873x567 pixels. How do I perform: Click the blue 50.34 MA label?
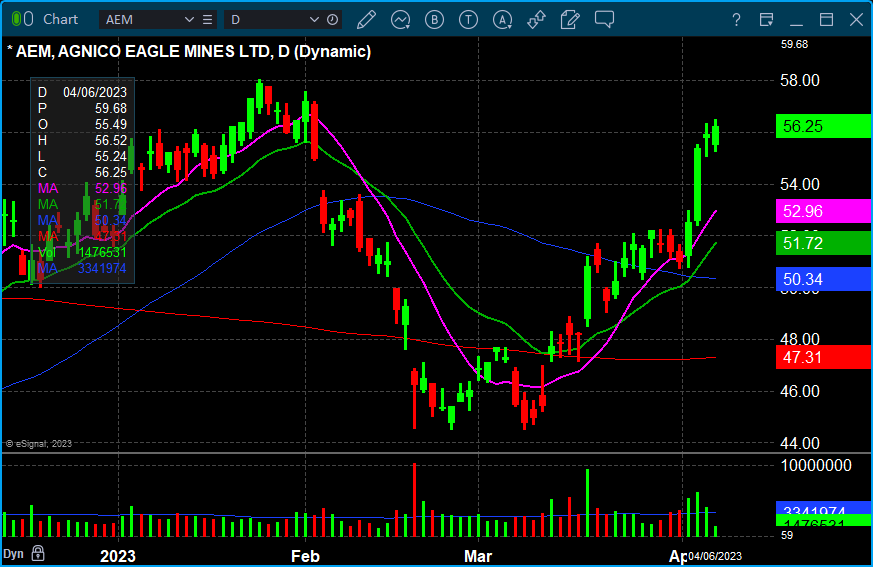pyautogui.click(x=823, y=279)
